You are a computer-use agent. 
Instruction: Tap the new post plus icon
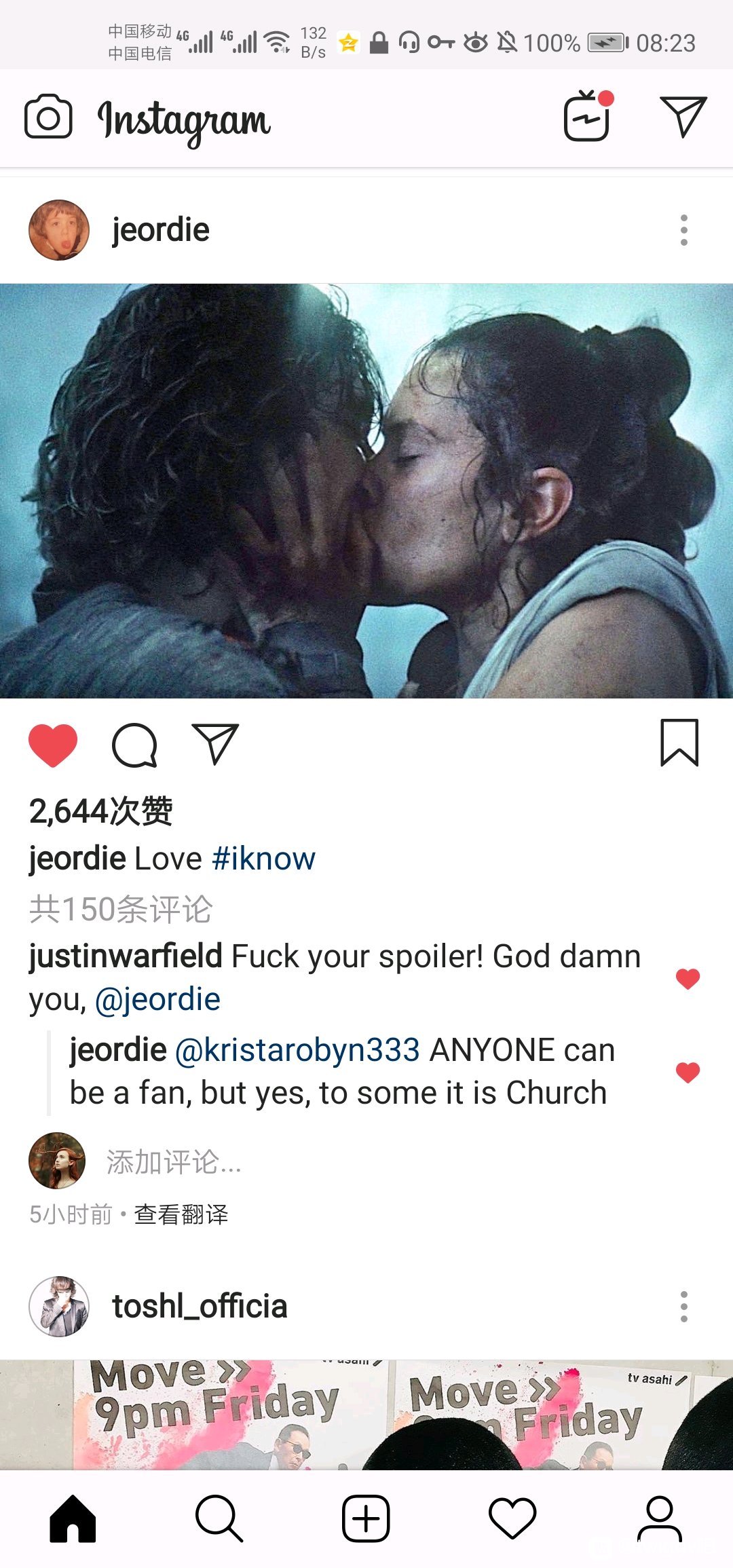click(x=366, y=1518)
